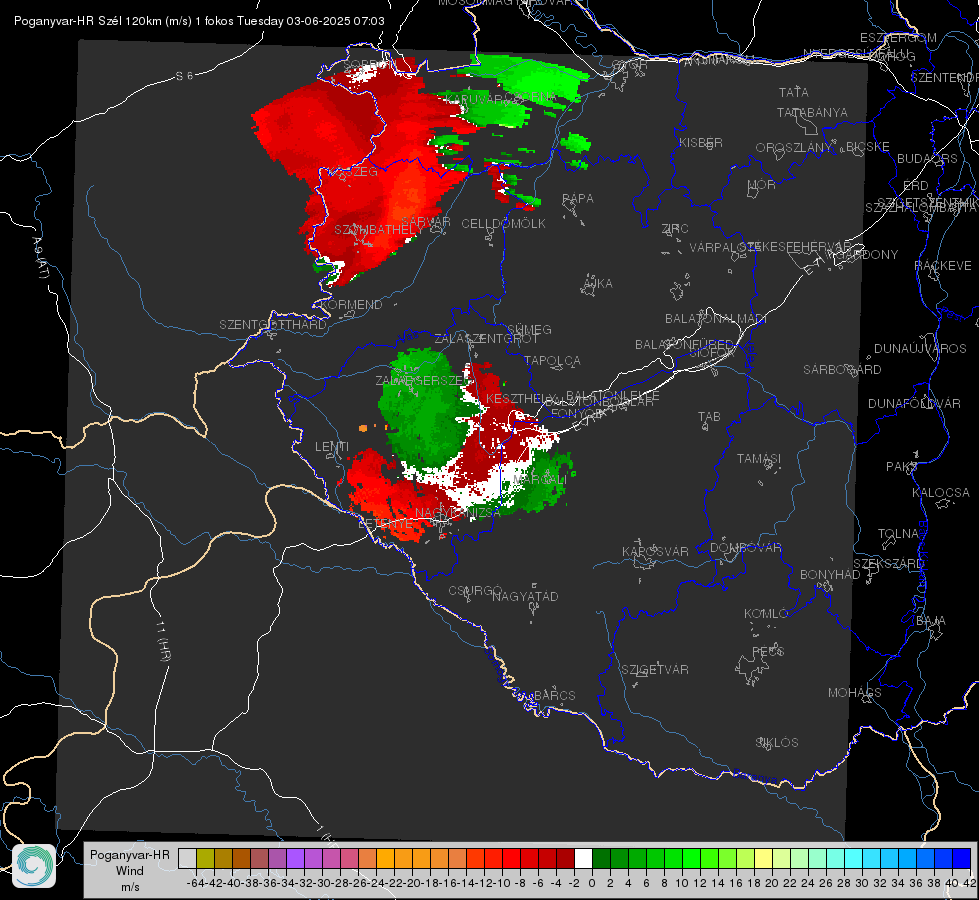Image resolution: width=979 pixels, height=900 pixels.
Task: Click the ZIRC city label
Action: pyautogui.click(x=675, y=229)
